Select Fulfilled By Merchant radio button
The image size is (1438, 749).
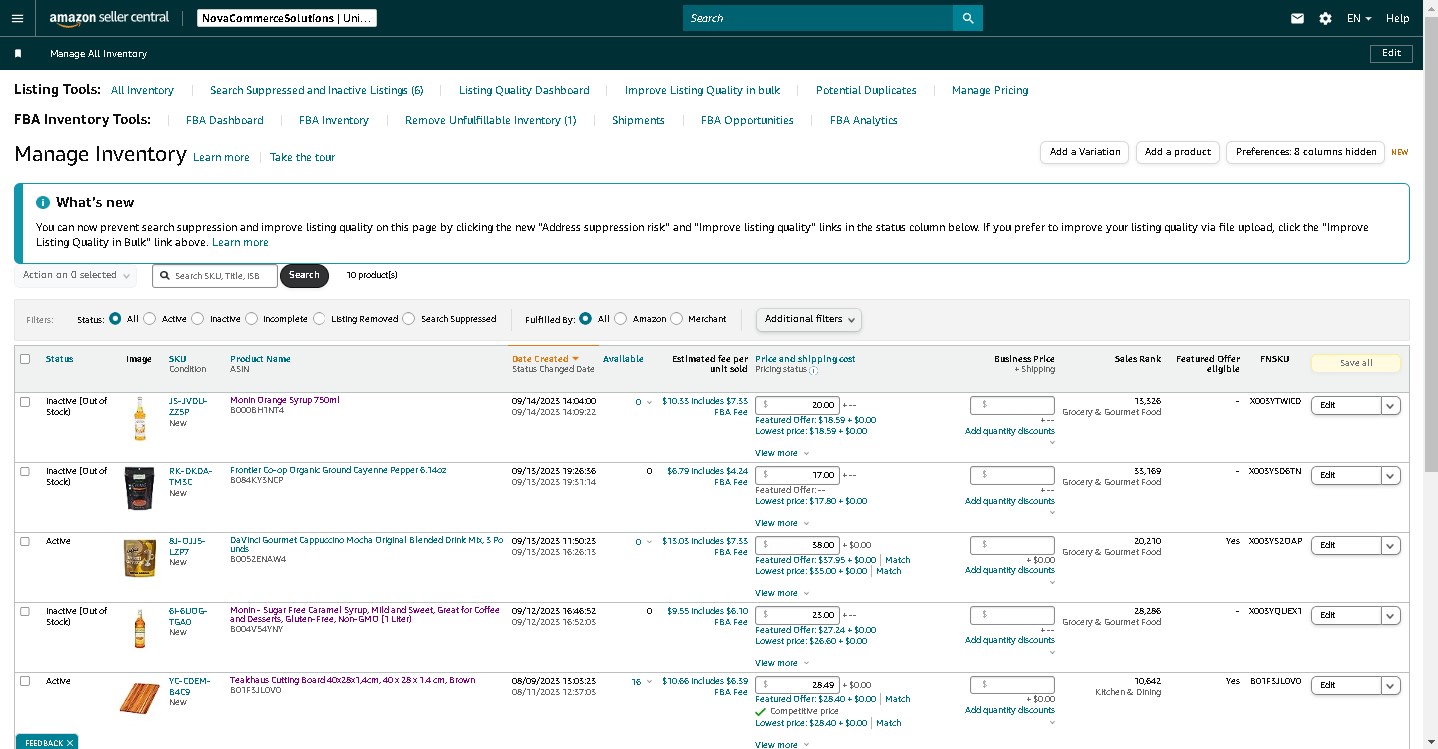click(x=676, y=319)
